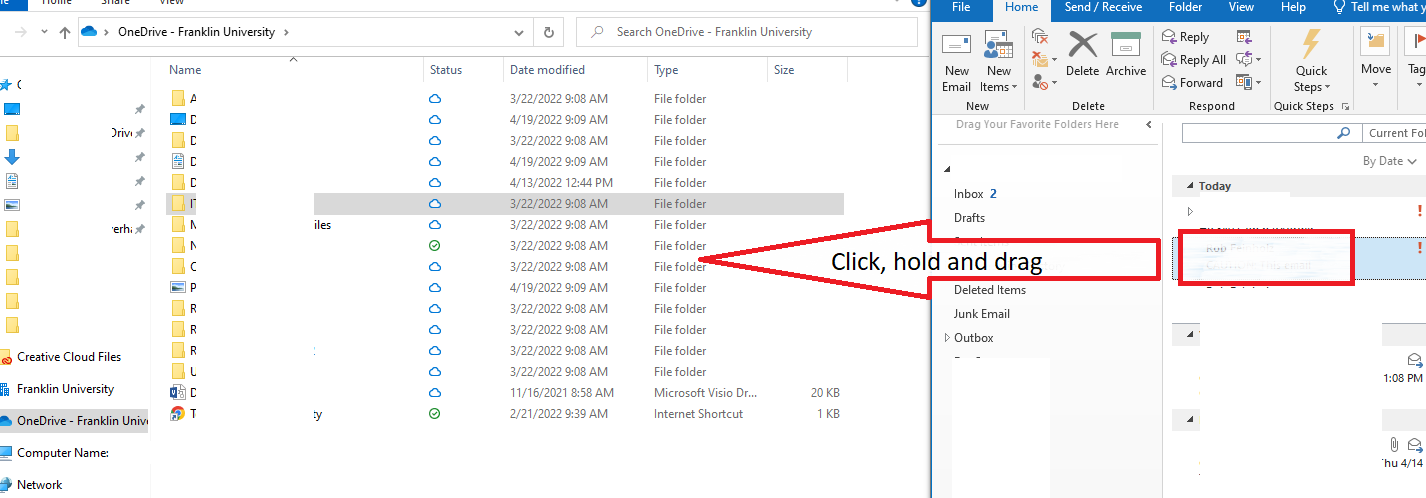Open the File tab in Outlook
This screenshot has height=498, width=1426.
click(x=961, y=8)
